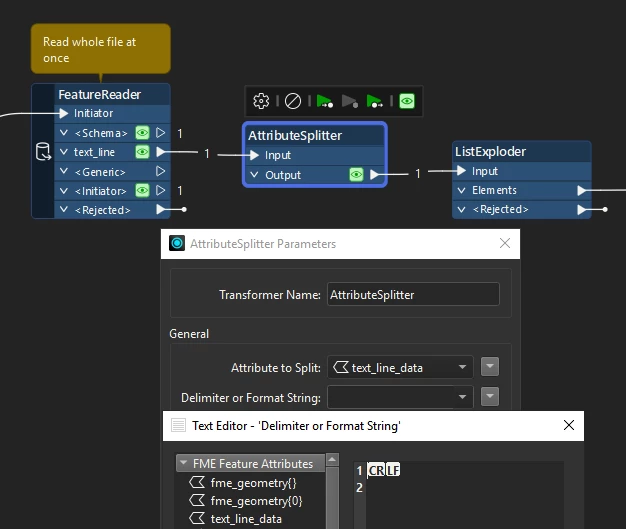Expand FeatureReader Schema port attributes
626x529 pixels.
click(63, 133)
